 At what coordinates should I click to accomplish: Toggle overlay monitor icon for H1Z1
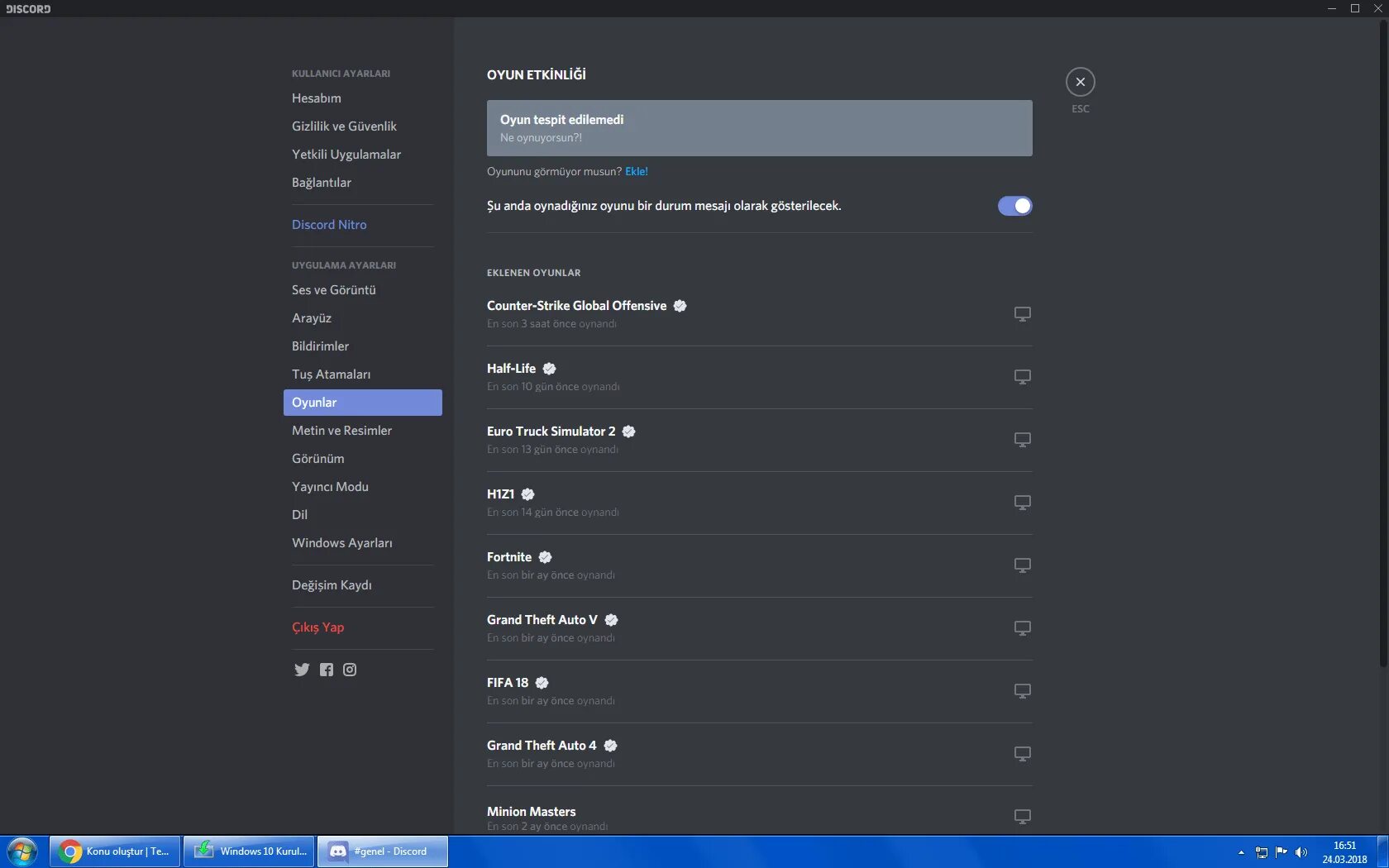tap(1023, 503)
